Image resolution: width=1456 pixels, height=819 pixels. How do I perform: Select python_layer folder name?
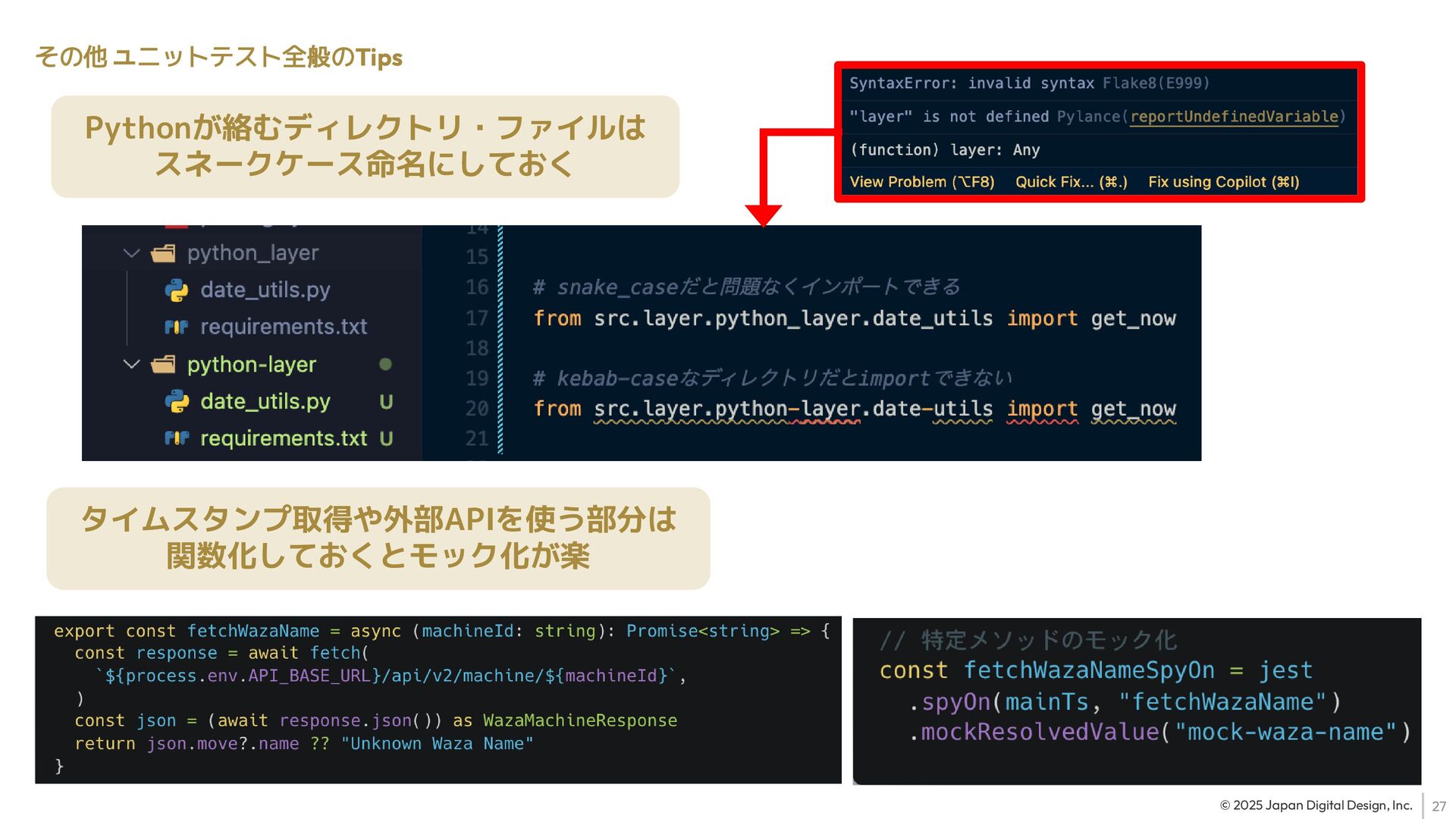click(253, 253)
